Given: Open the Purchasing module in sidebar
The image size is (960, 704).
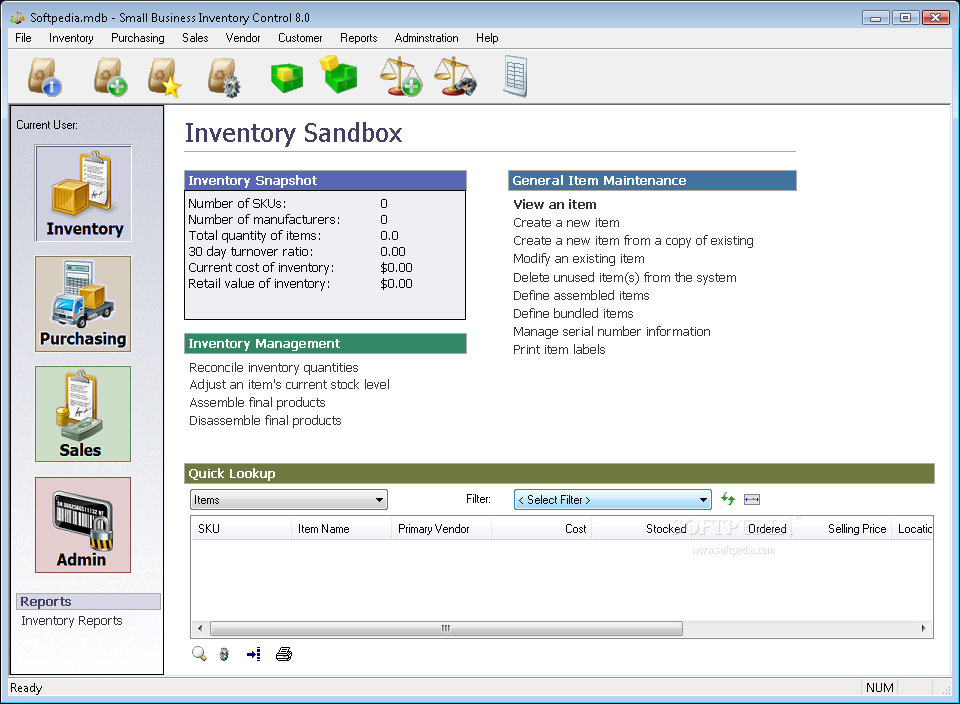Looking at the screenshot, I should [83, 304].
